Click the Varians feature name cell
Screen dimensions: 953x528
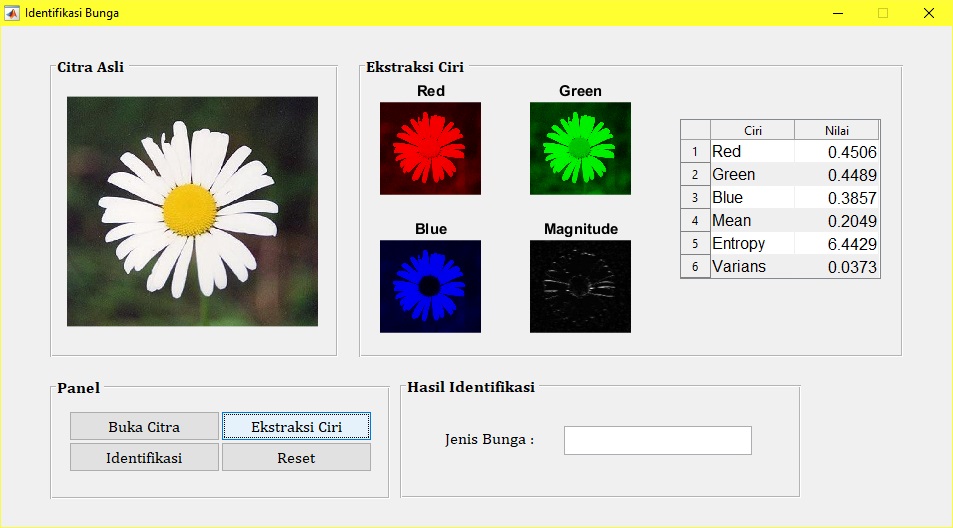(752, 267)
